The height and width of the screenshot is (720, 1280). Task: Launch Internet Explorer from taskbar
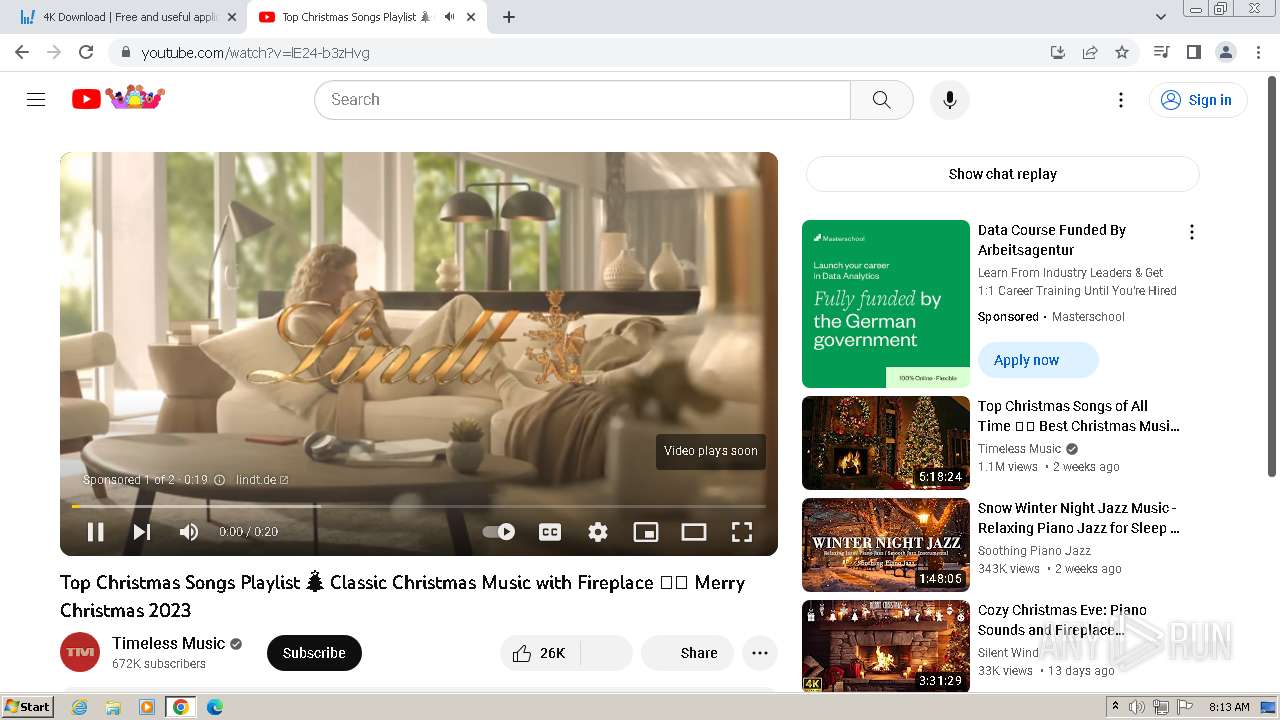(x=79, y=707)
